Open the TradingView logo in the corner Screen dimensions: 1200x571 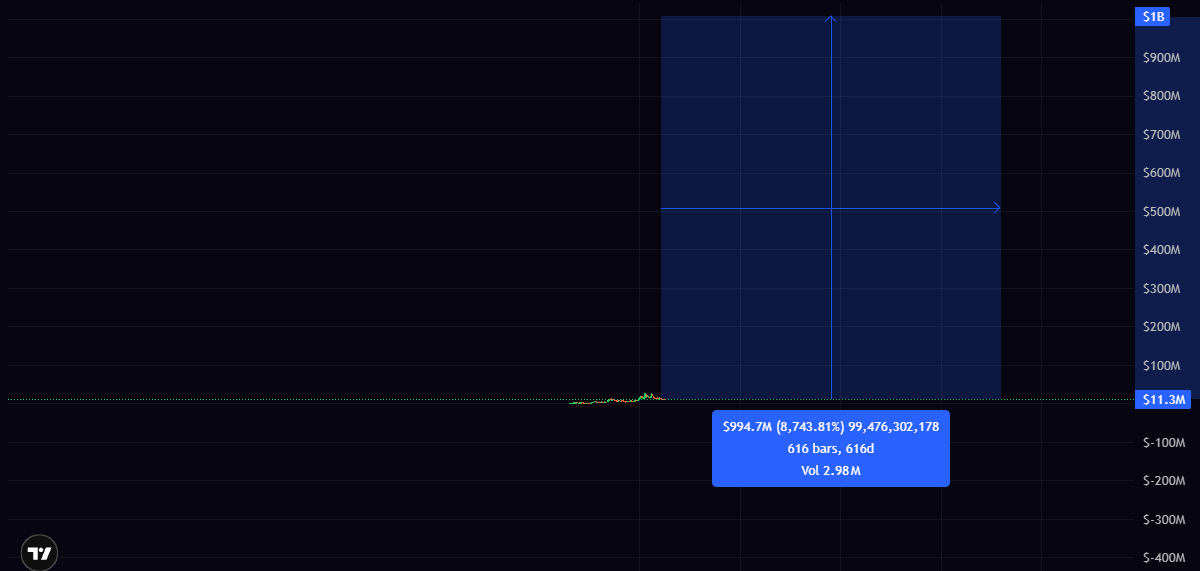(x=40, y=552)
